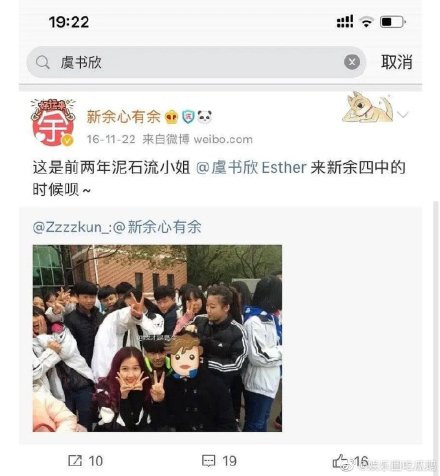Like the post with thumbs-up
The width and height of the screenshot is (440, 476).
point(350,461)
